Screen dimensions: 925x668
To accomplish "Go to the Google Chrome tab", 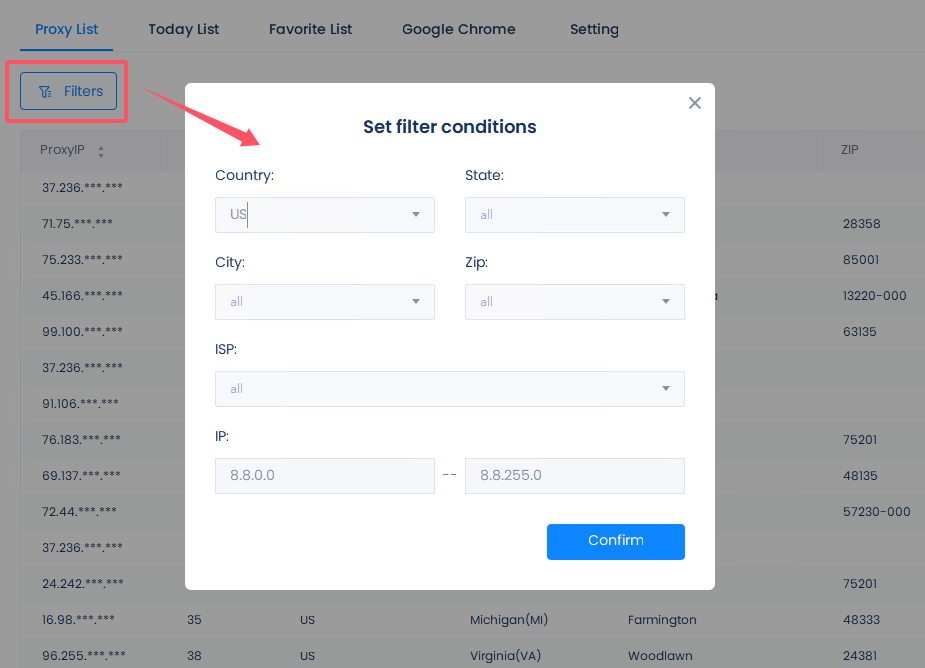I will click(x=459, y=29).
